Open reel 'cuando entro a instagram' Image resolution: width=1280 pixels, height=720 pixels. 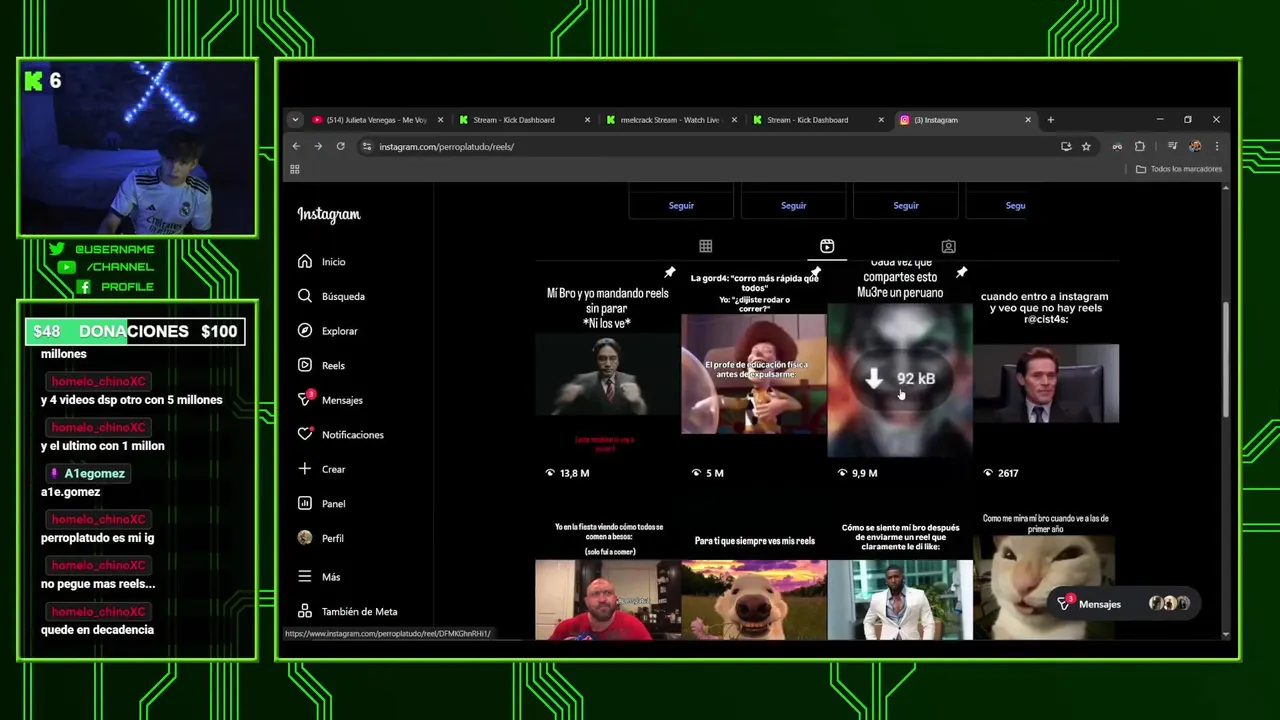pyautogui.click(x=1046, y=374)
